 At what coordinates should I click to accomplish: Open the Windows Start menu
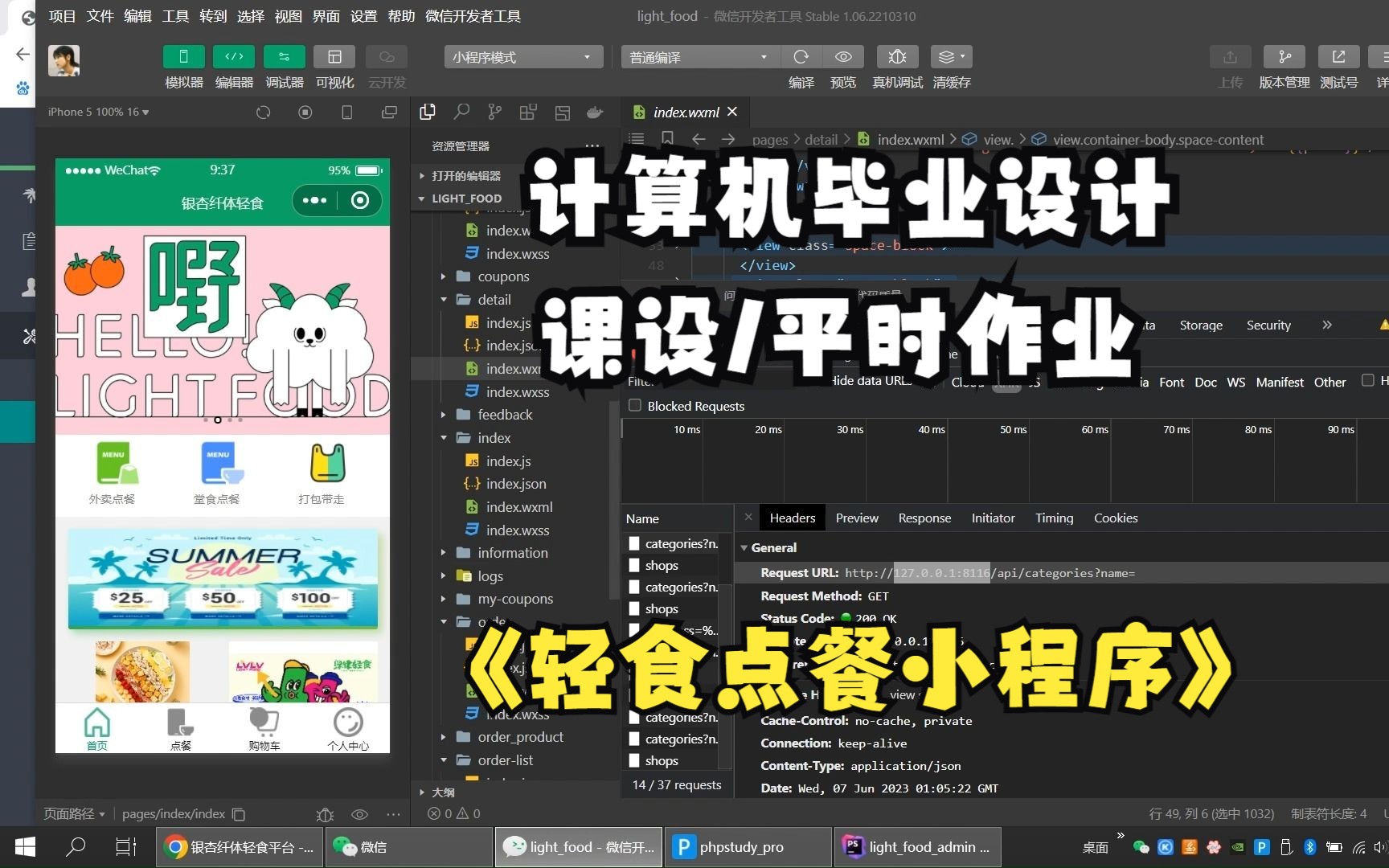25,847
